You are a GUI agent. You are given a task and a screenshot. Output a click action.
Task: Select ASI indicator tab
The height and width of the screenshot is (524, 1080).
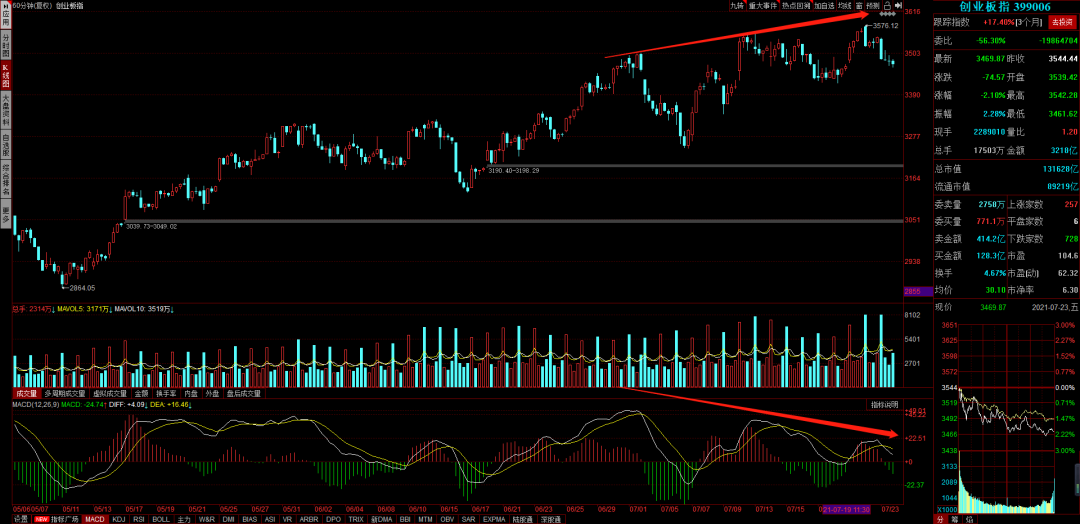[x=270, y=519]
